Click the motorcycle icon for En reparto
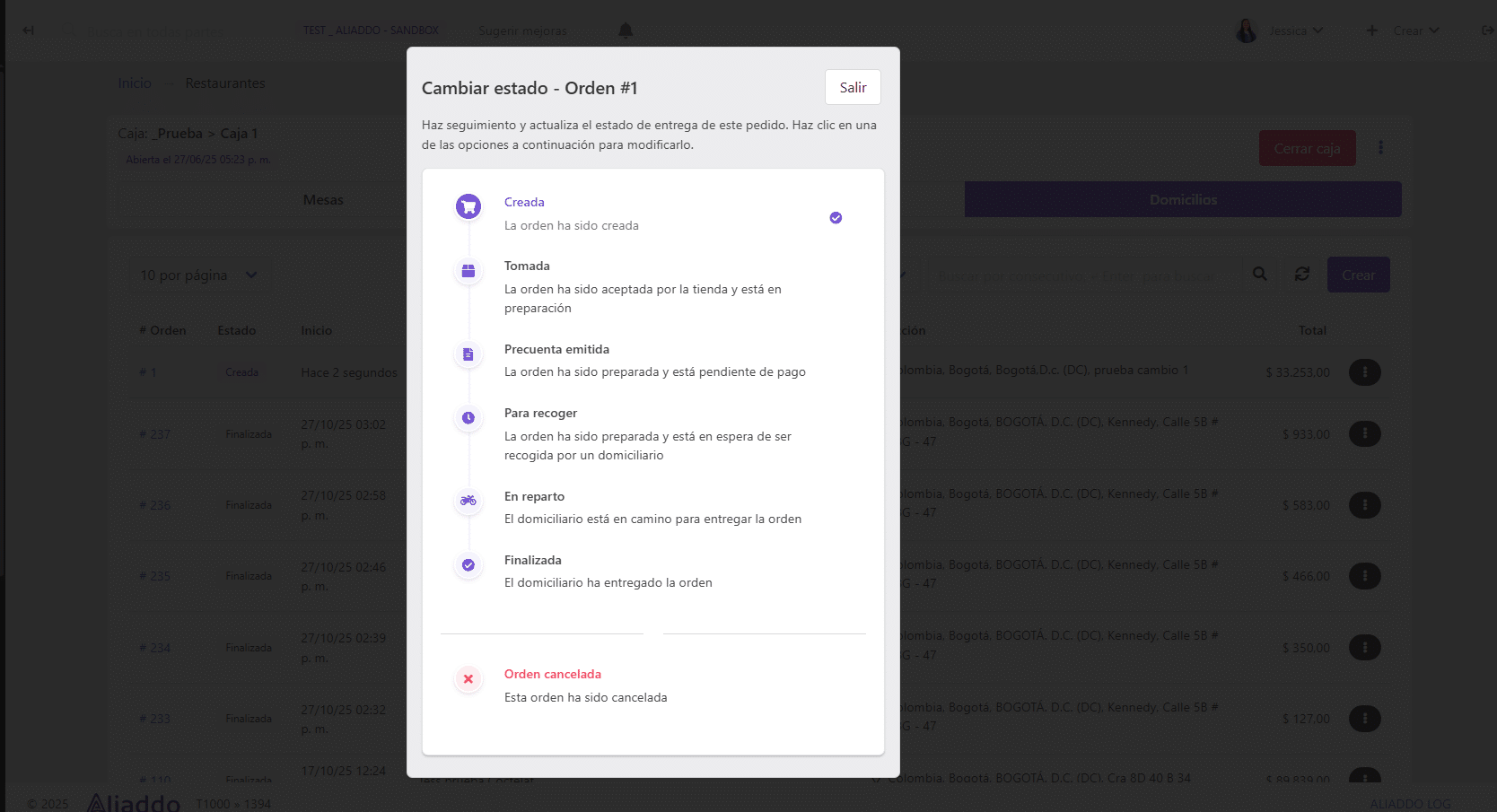Viewport: 1497px width, 812px height. point(468,501)
